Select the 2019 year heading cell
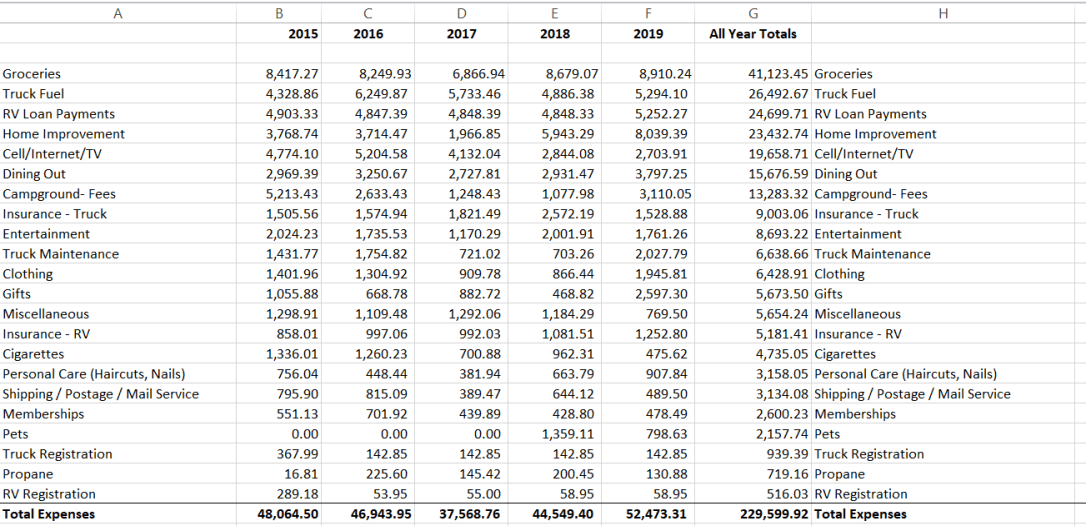1086x526 pixels. click(x=648, y=34)
